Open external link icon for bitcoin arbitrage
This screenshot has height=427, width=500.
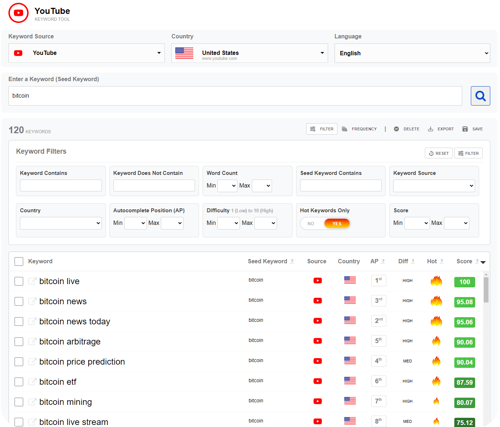[32, 341]
